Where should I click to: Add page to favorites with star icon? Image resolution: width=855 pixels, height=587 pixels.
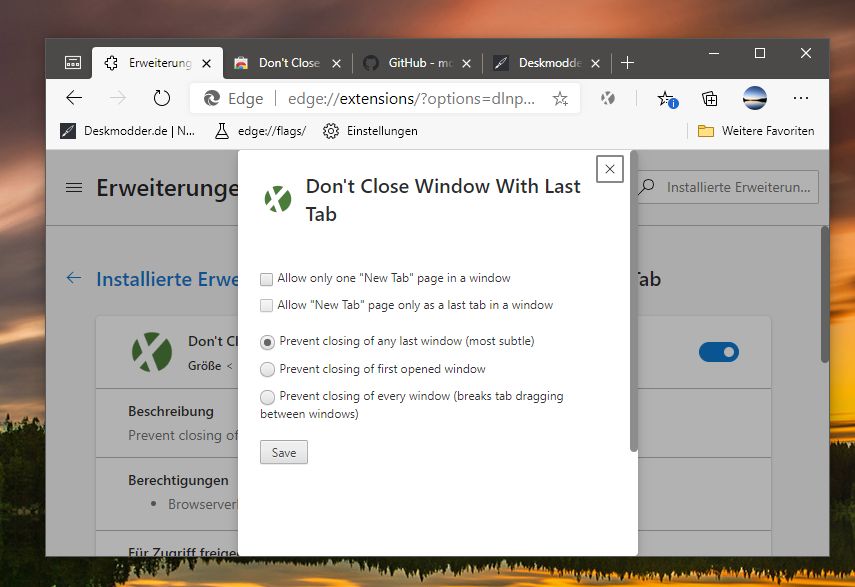pyautogui.click(x=560, y=99)
